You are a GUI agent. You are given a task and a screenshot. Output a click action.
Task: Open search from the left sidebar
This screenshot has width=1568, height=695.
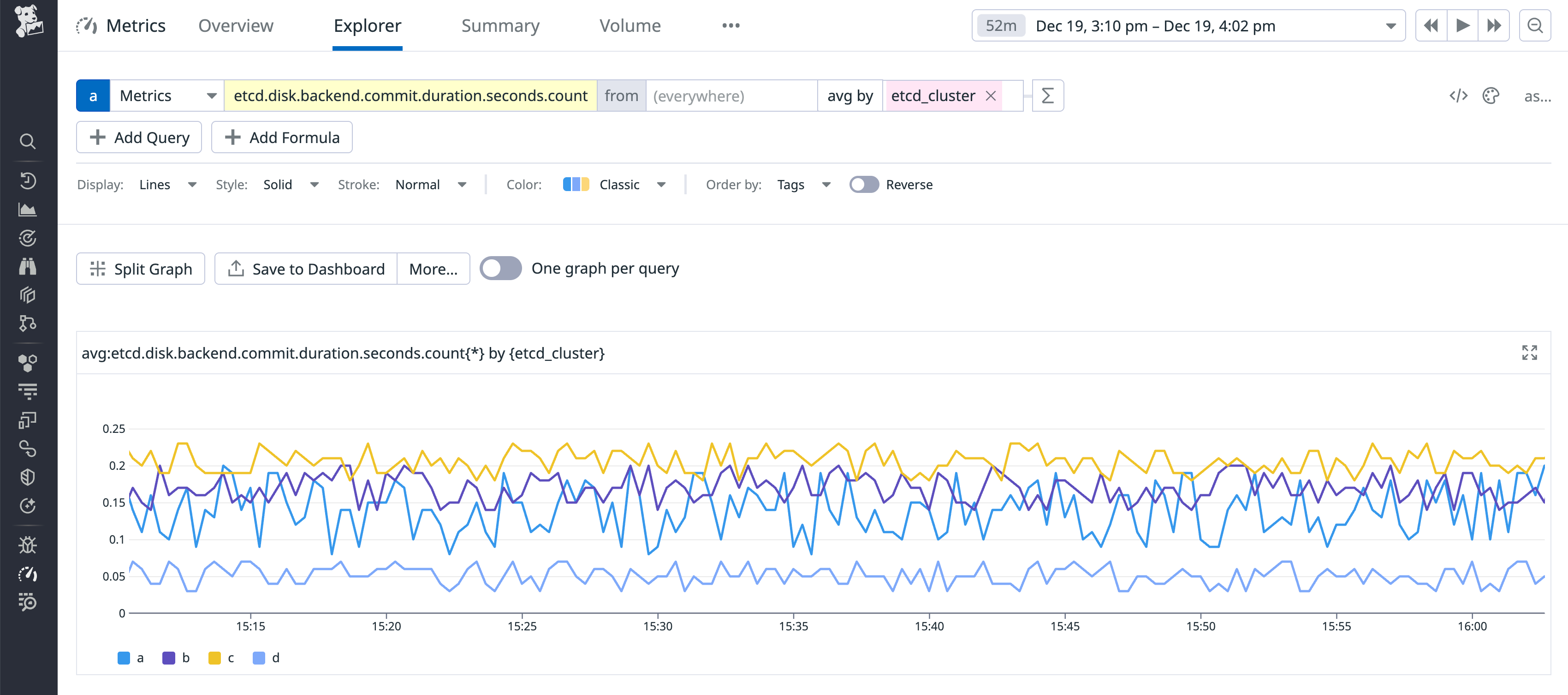tap(28, 141)
